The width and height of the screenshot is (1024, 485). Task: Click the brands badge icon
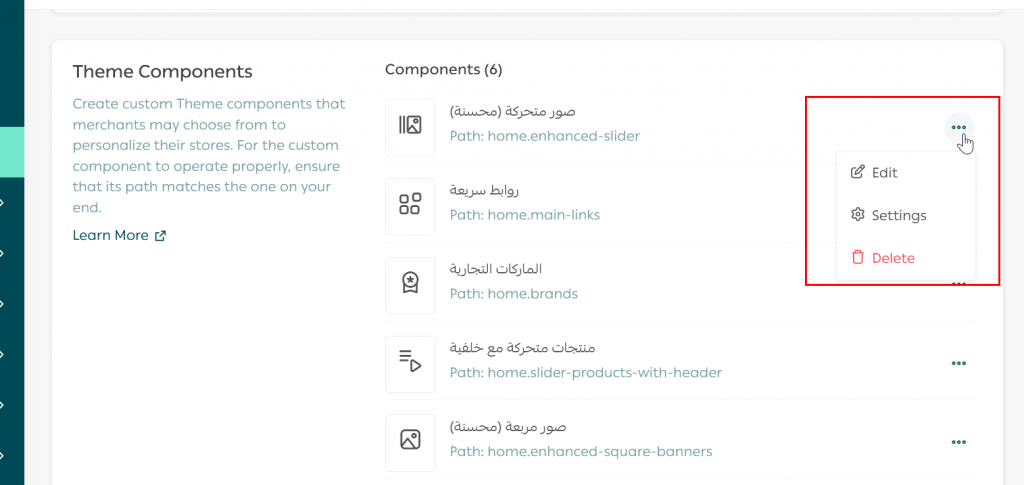[410, 283]
